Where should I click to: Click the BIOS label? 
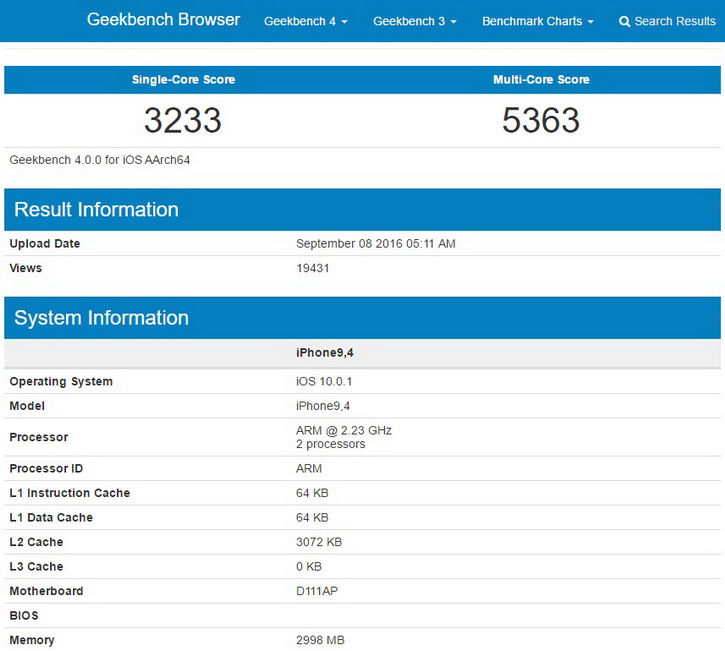click(24, 615)
